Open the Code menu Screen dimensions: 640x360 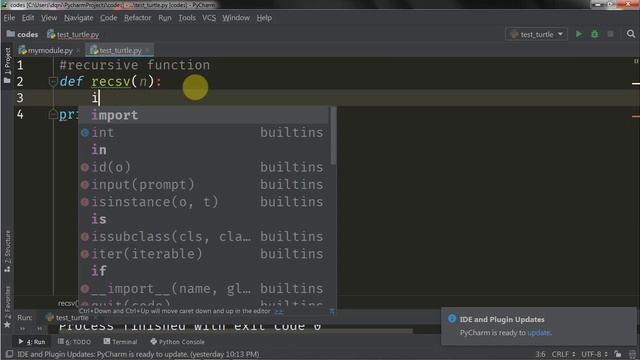(x=109, y=18)
